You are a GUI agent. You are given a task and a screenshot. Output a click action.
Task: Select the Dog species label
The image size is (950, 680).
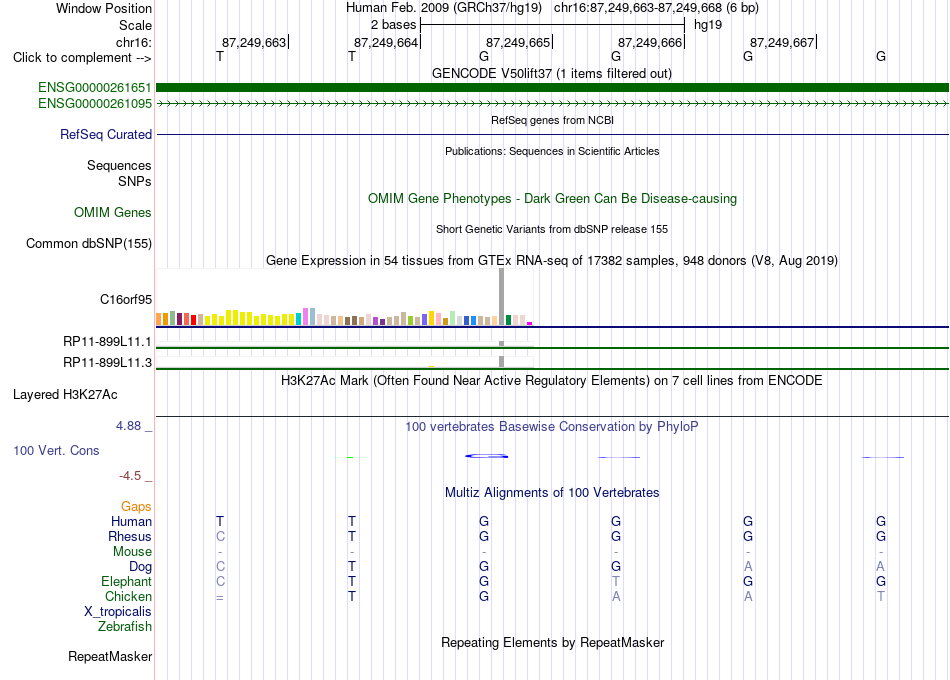pyautogui.click(x=141, y=567)
